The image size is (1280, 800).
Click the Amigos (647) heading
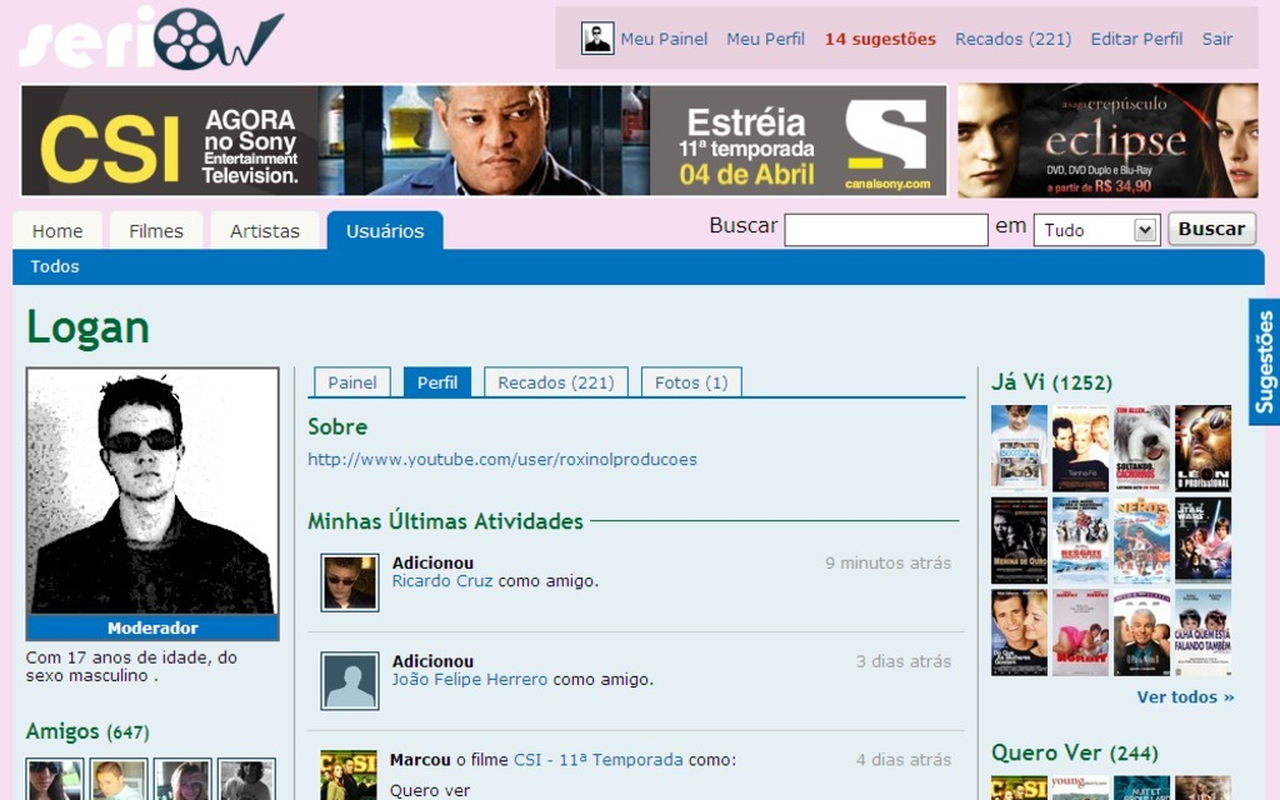tap(88, 732)
